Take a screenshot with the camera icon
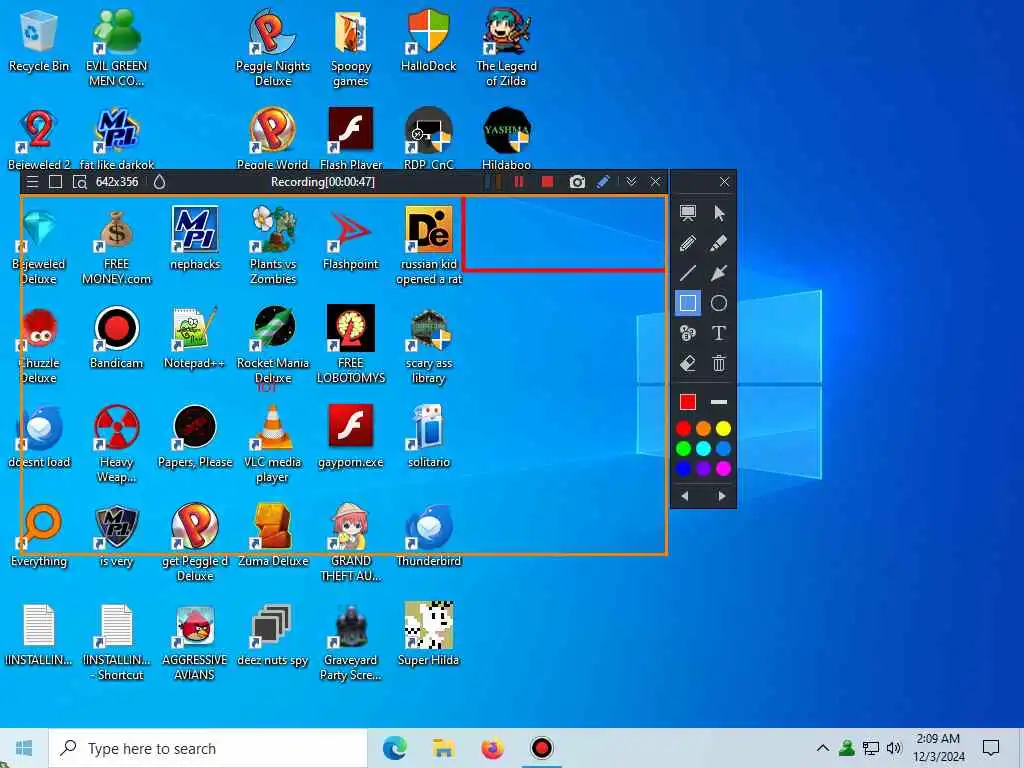 coord(577,182)
